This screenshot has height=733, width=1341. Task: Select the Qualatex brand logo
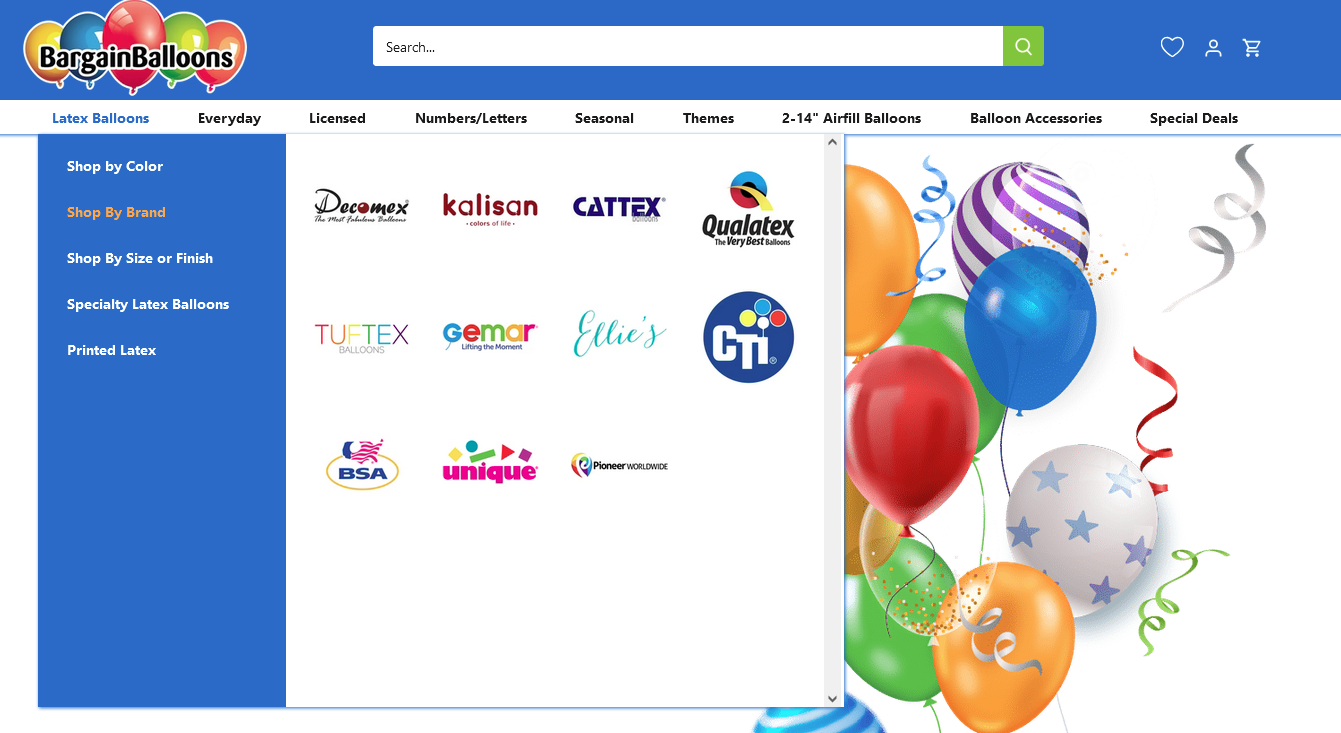(748, 208)
